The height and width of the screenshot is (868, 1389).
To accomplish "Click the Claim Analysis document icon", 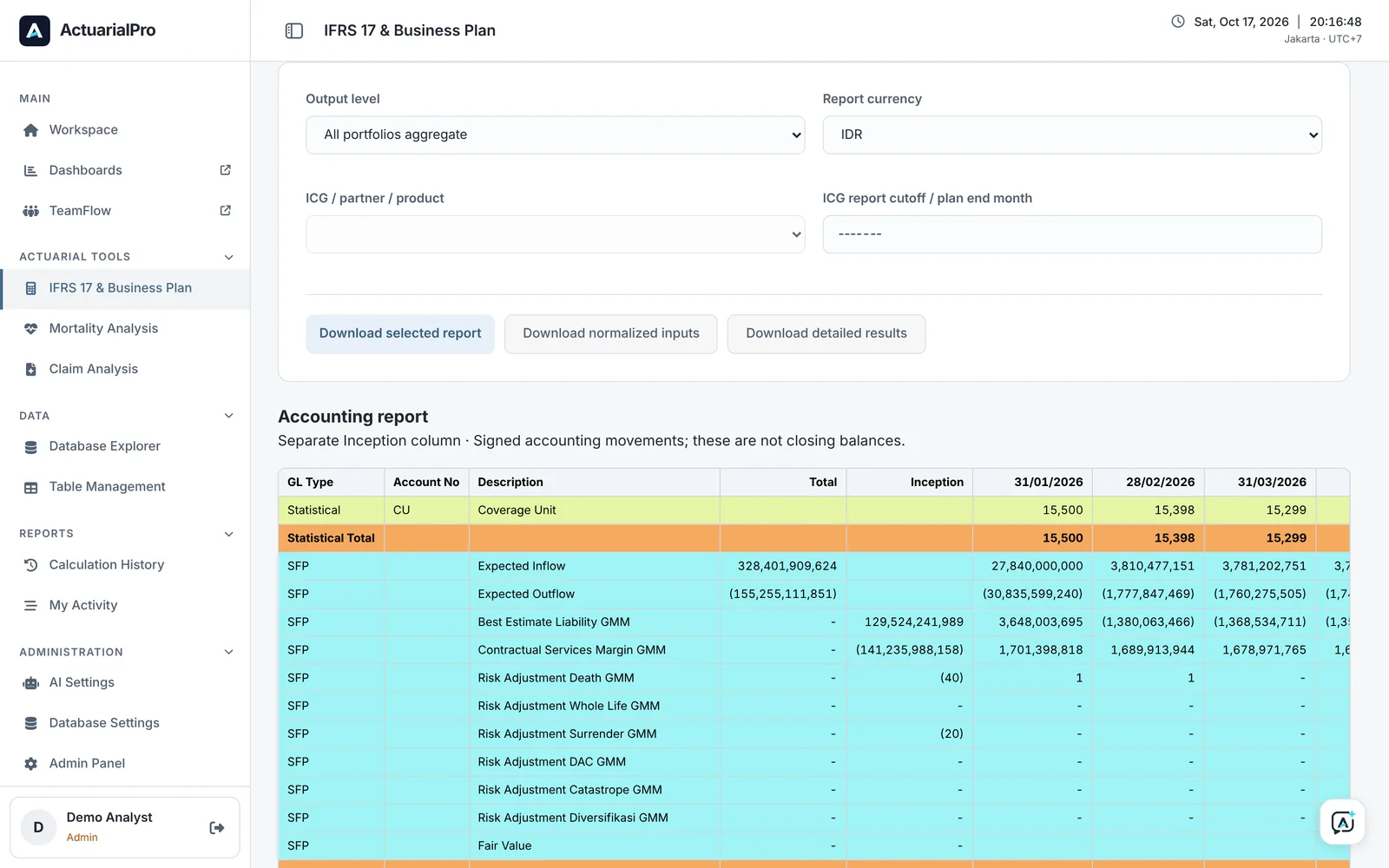I will [30, 369].
